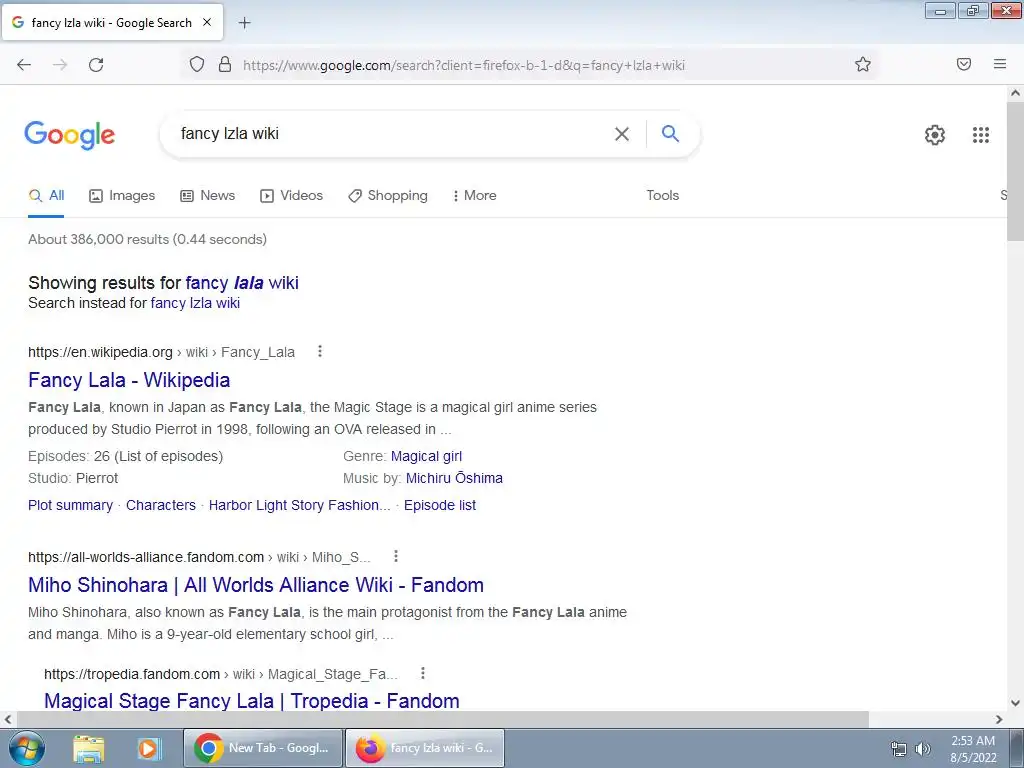Go to the Google logo homepage
Image resolution: width=1024 pixels, height=768 pixels.
pos(69,135)
